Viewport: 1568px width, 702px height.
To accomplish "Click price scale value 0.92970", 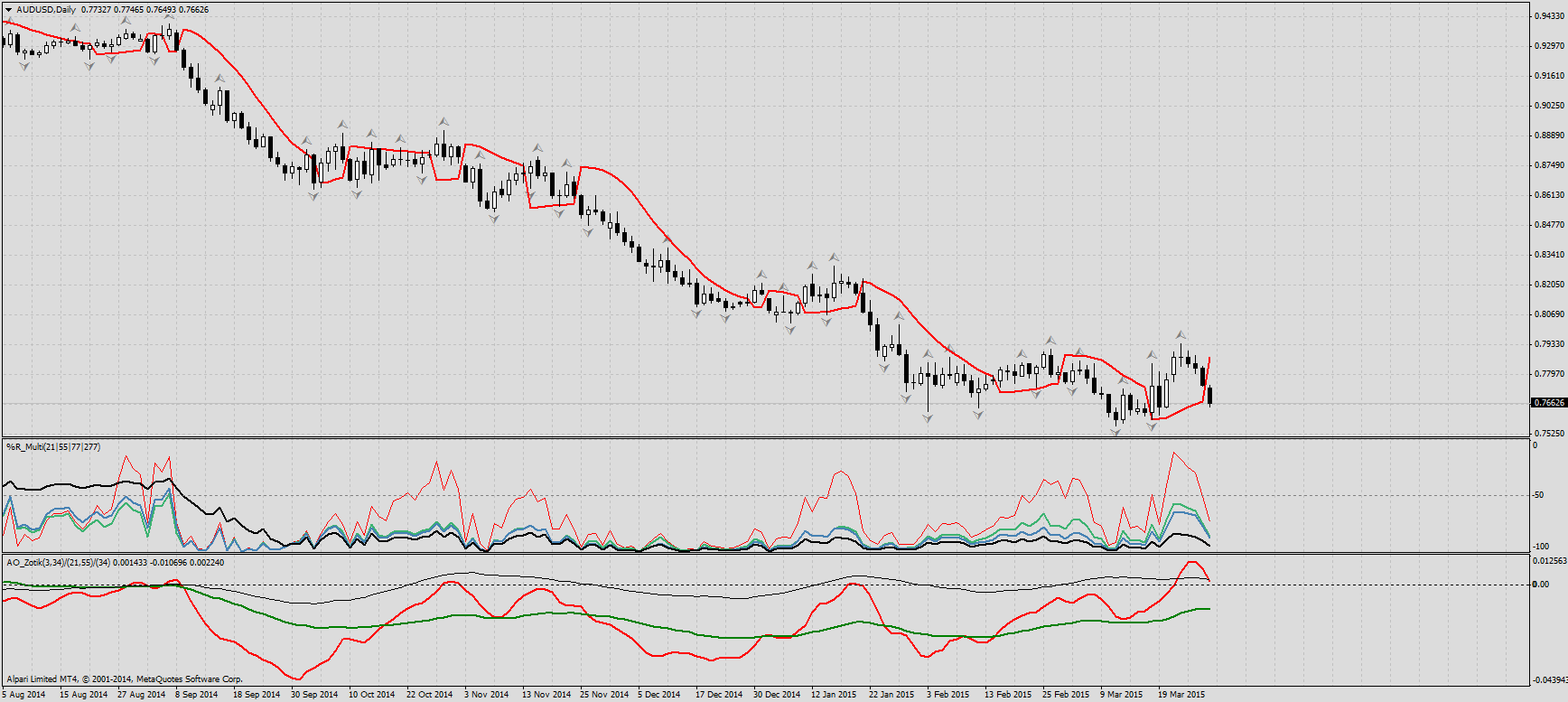I will point(1549,46).
